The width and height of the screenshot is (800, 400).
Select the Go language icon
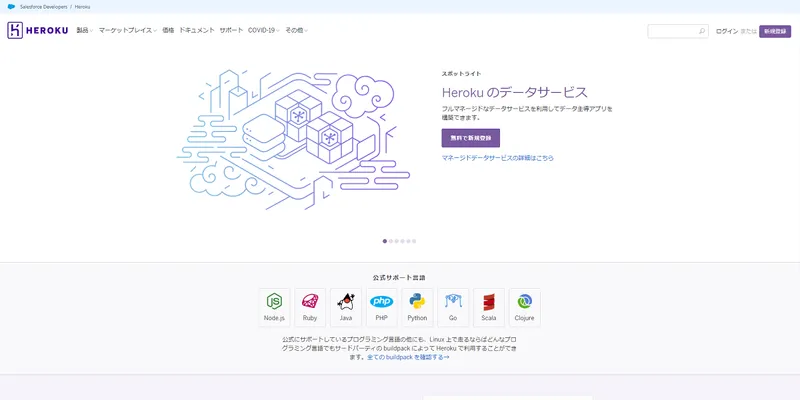pyautogui.click(x=453, y=307)
